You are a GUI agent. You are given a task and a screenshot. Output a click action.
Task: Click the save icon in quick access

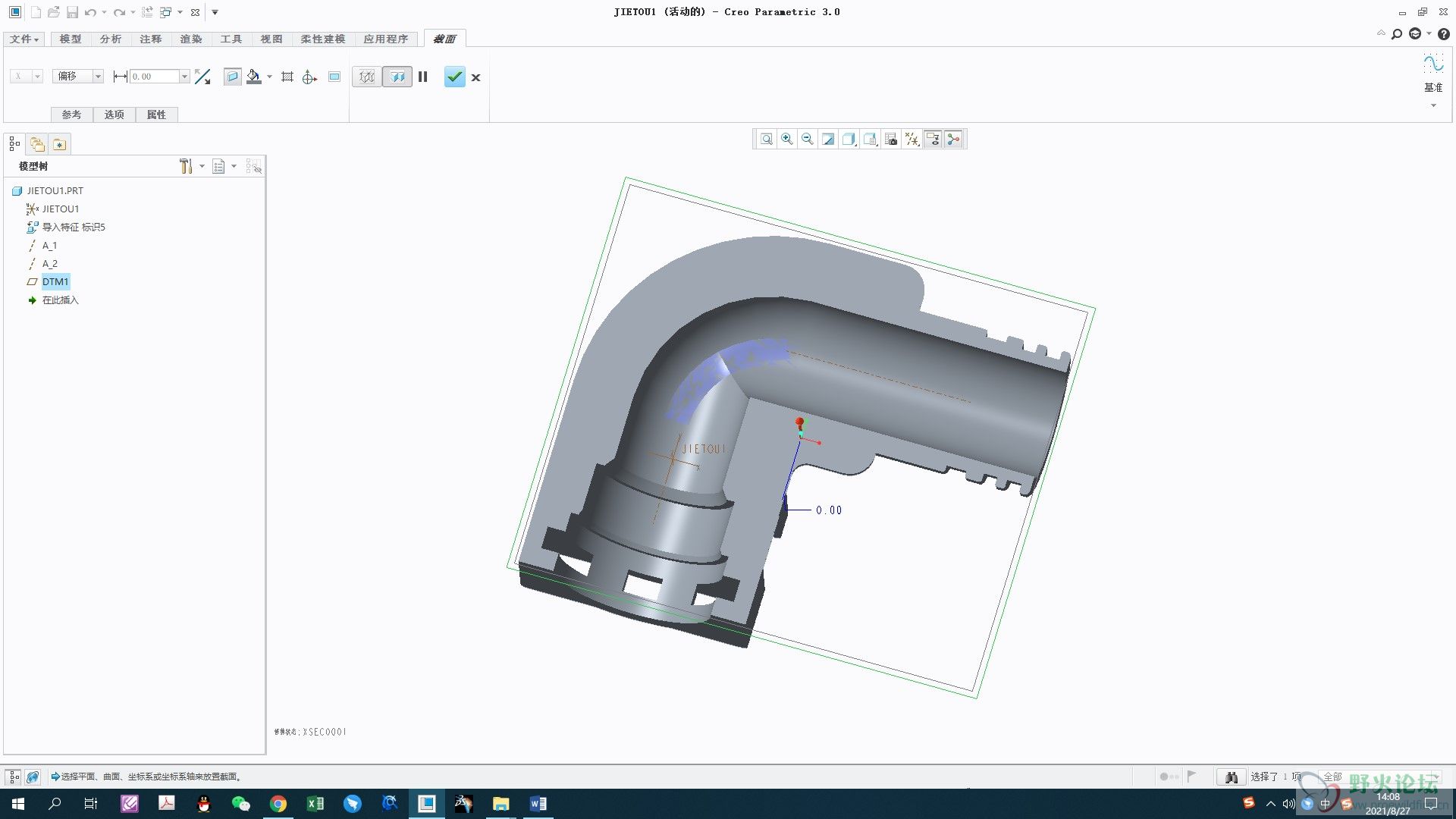72,12
